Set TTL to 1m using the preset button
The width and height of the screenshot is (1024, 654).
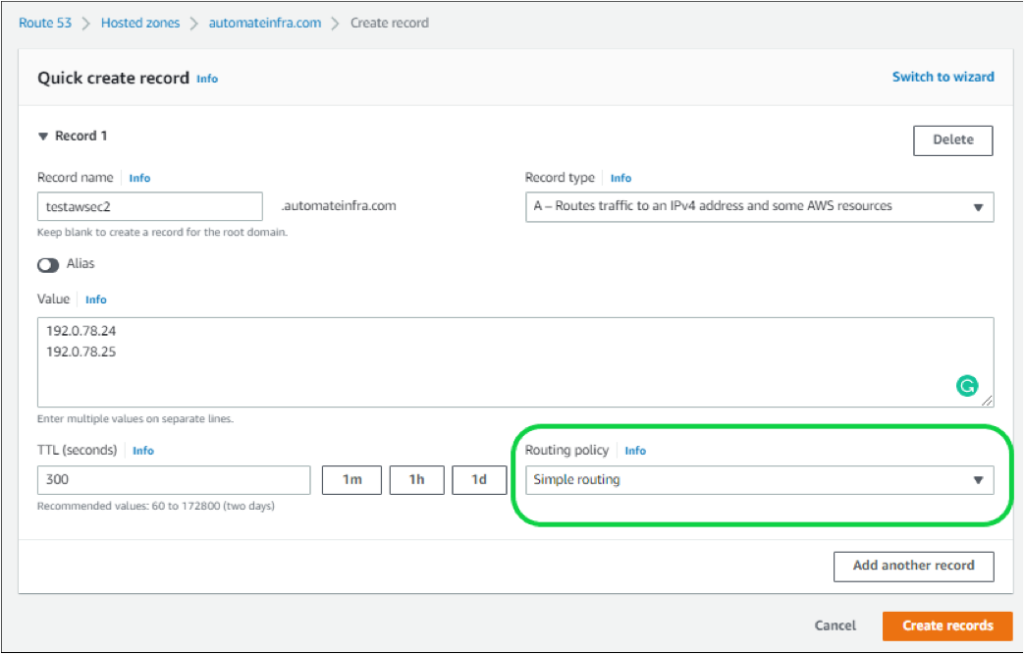tap(351, 480)
